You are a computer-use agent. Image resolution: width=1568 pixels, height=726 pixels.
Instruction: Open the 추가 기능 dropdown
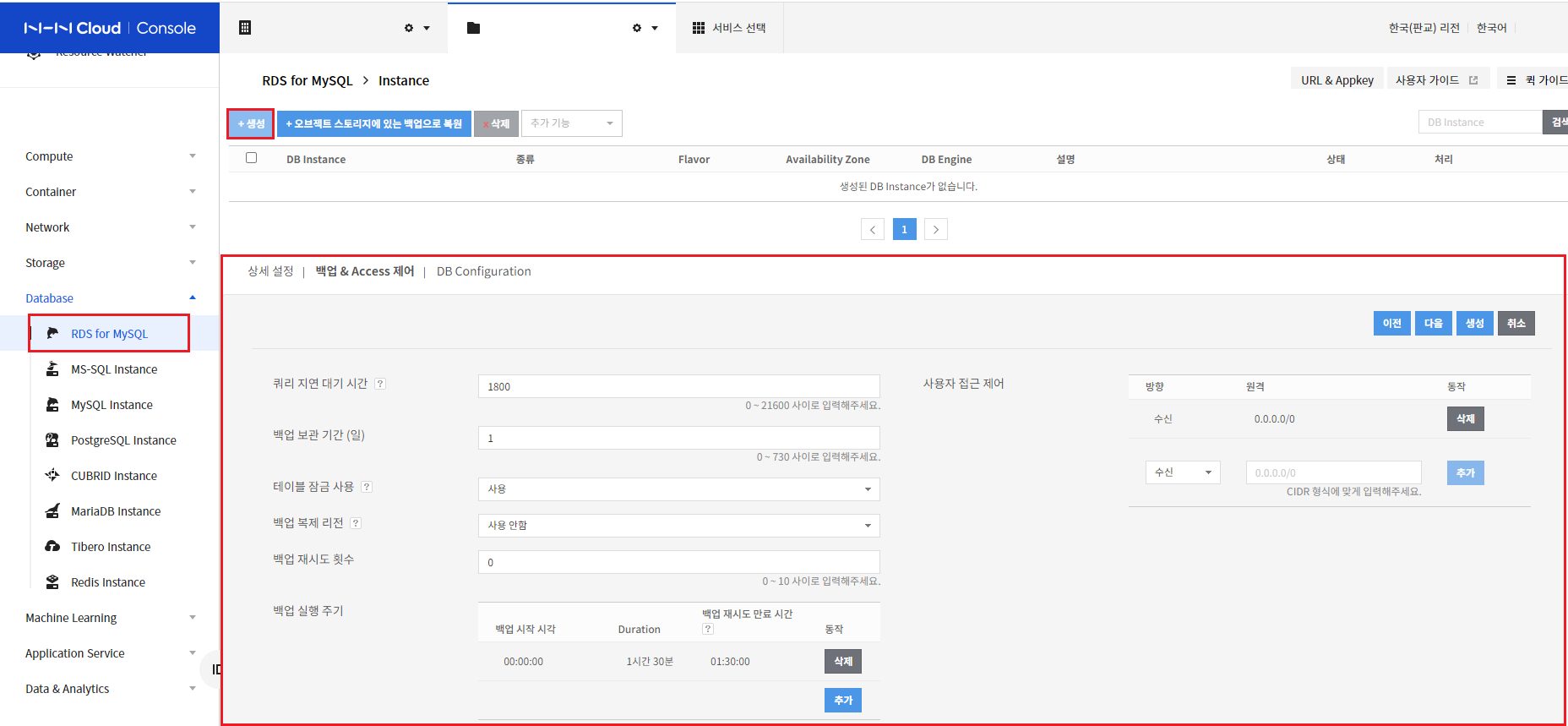coord(572,123)
